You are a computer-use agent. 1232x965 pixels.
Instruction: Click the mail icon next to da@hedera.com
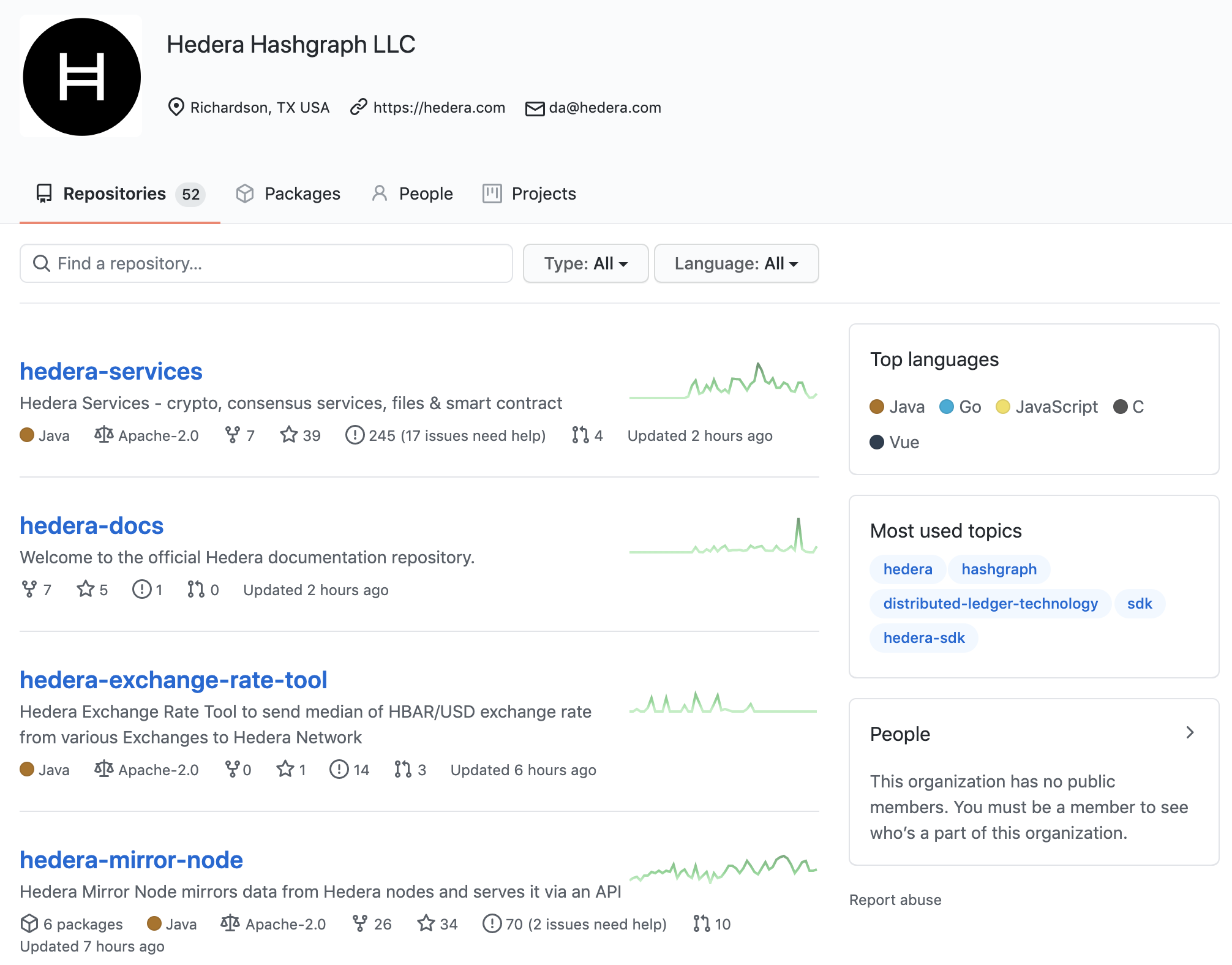535,108
